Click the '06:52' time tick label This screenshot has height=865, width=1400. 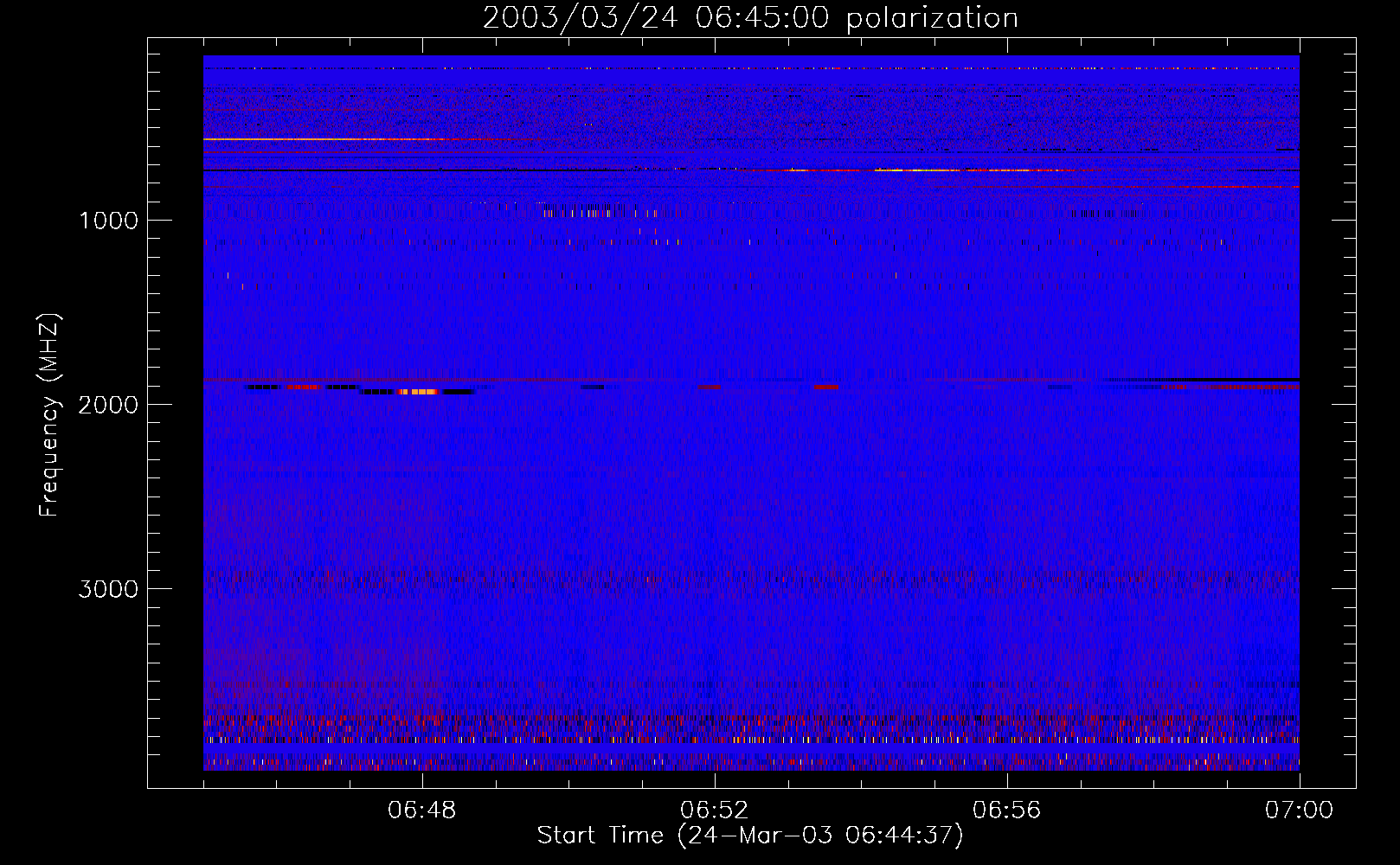pos(715,811)
